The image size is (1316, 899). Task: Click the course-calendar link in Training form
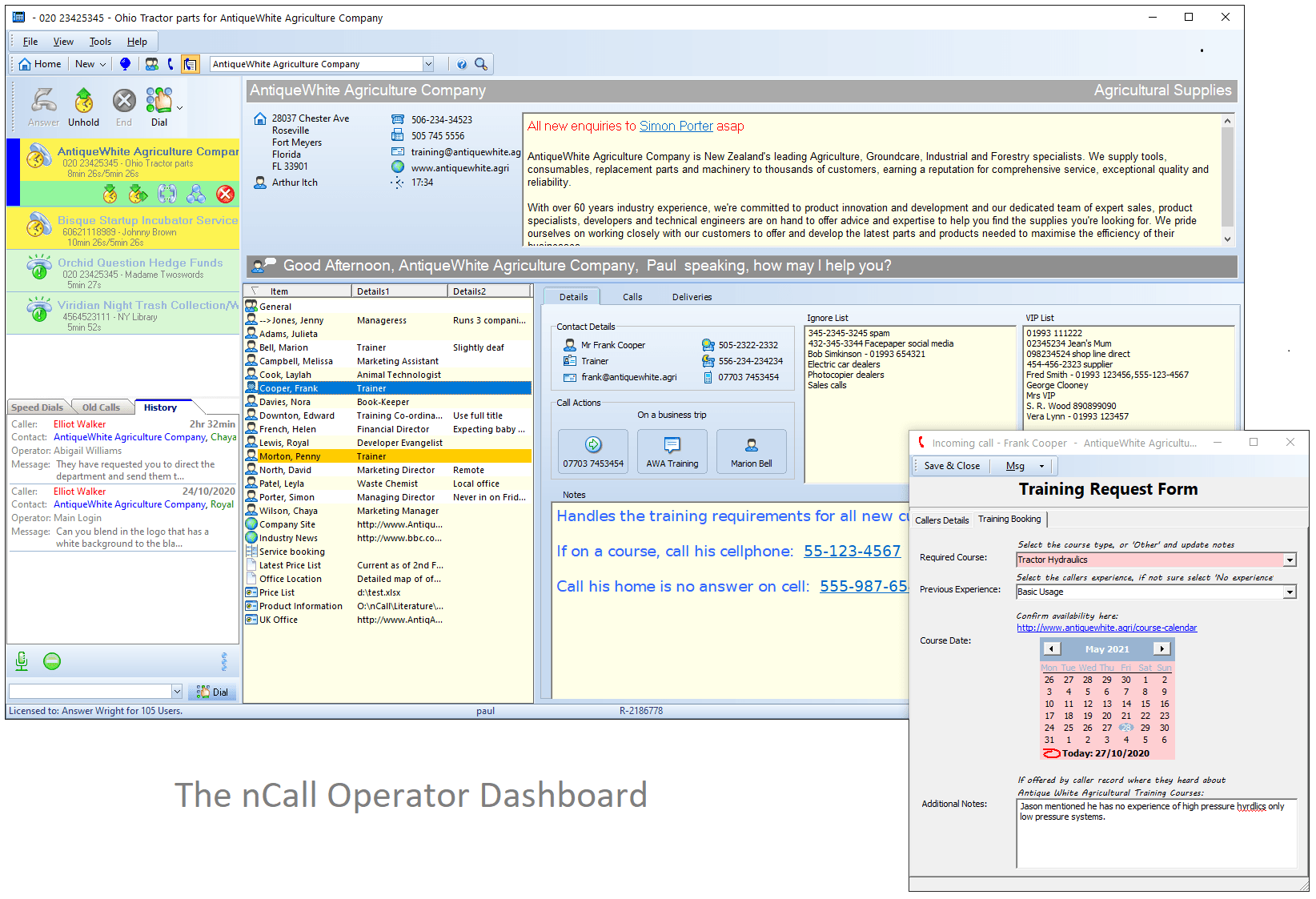tap(1107, 628)
